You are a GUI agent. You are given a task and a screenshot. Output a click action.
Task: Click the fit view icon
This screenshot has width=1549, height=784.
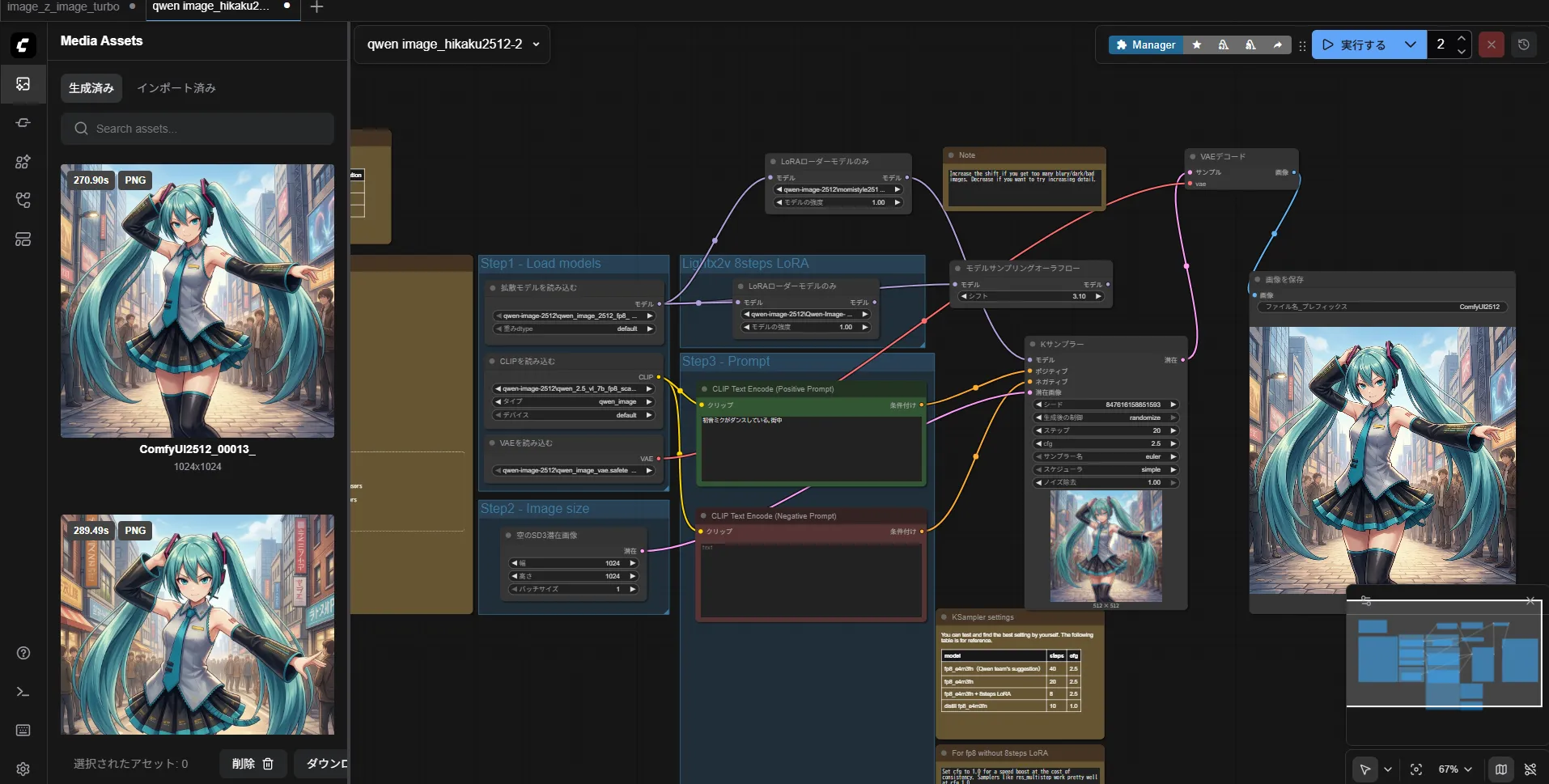tap(1415, 769)
